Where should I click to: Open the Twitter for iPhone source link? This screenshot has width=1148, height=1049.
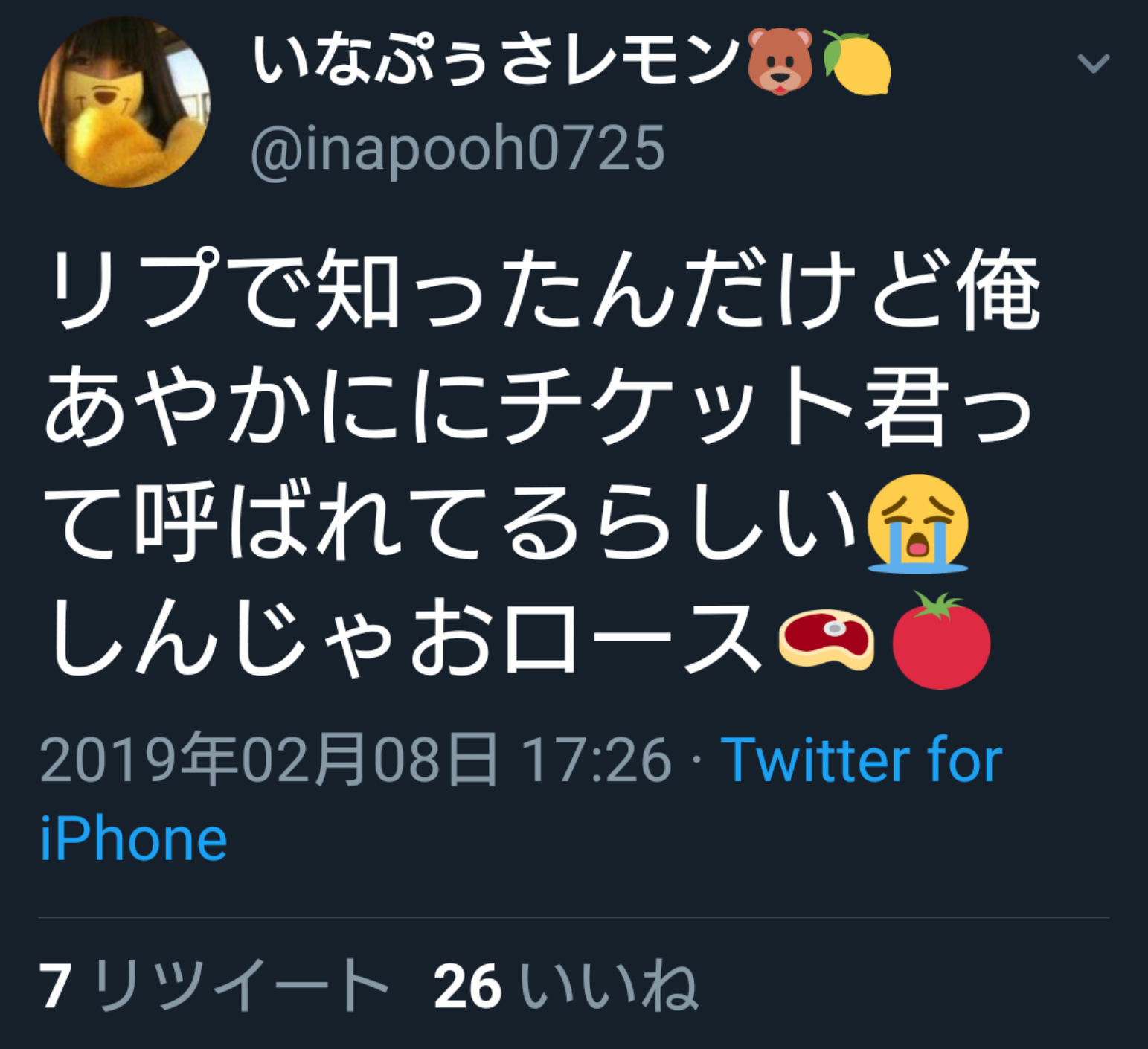point(522,799)
